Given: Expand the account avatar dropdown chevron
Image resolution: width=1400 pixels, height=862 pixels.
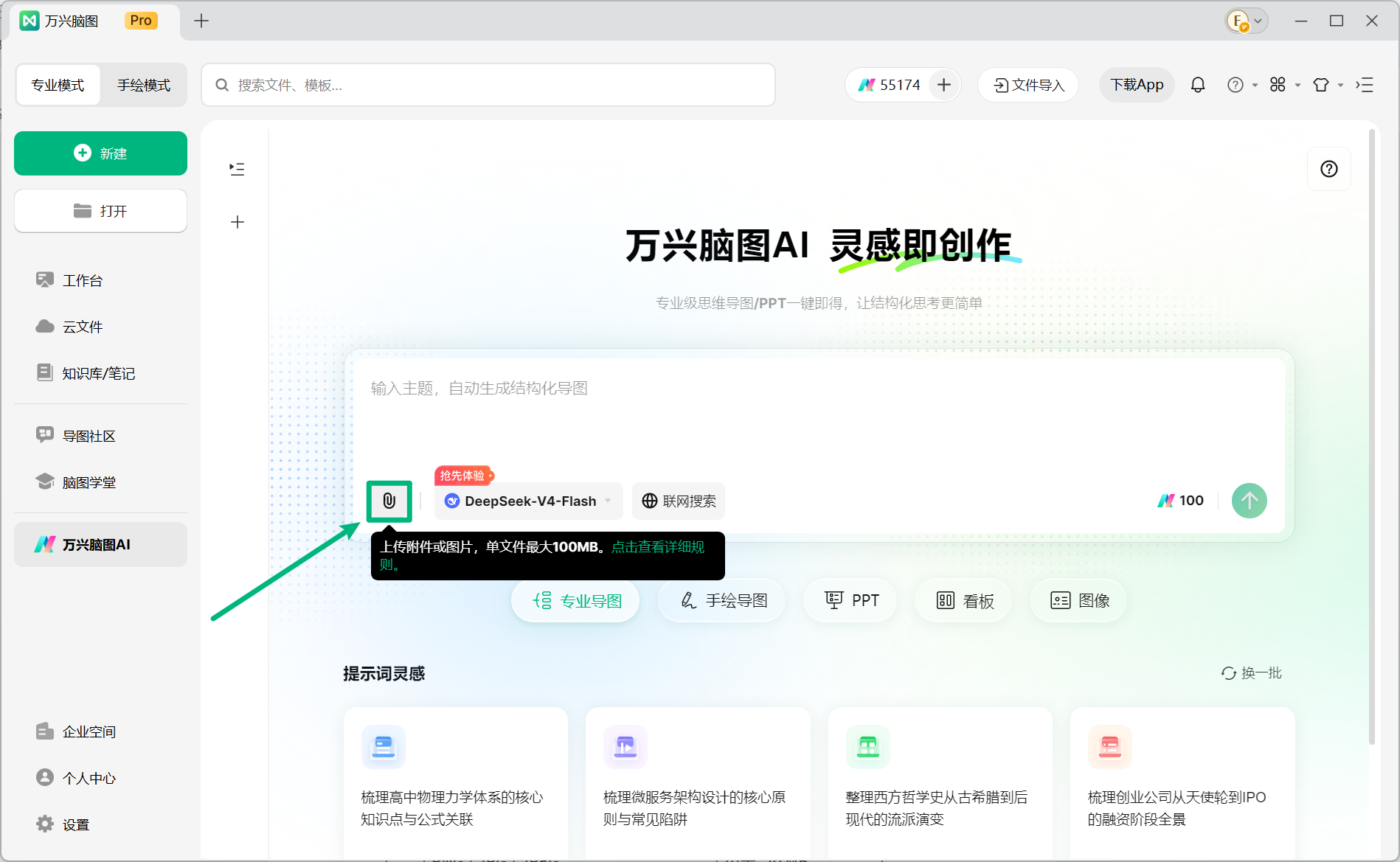Looking at the screenshot, I should click(1258, 21).
